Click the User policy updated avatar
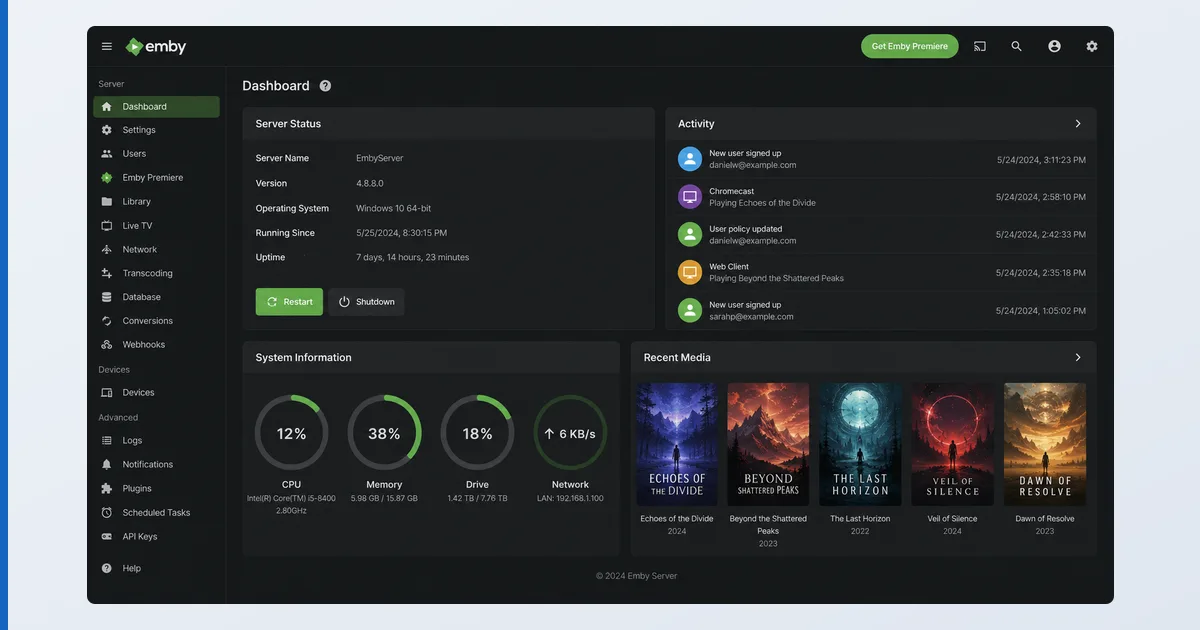 [690, 235]
